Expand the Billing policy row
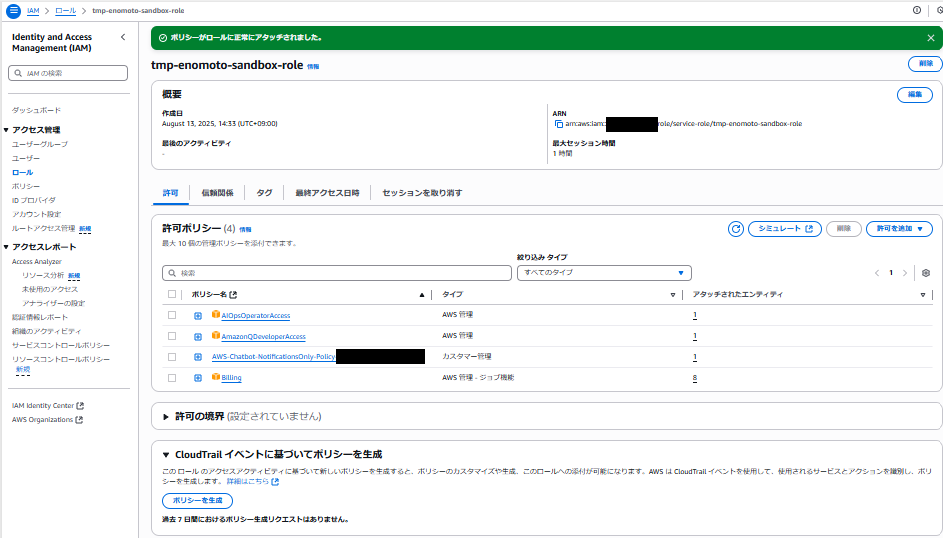943x538 pixels. point(198,378)
